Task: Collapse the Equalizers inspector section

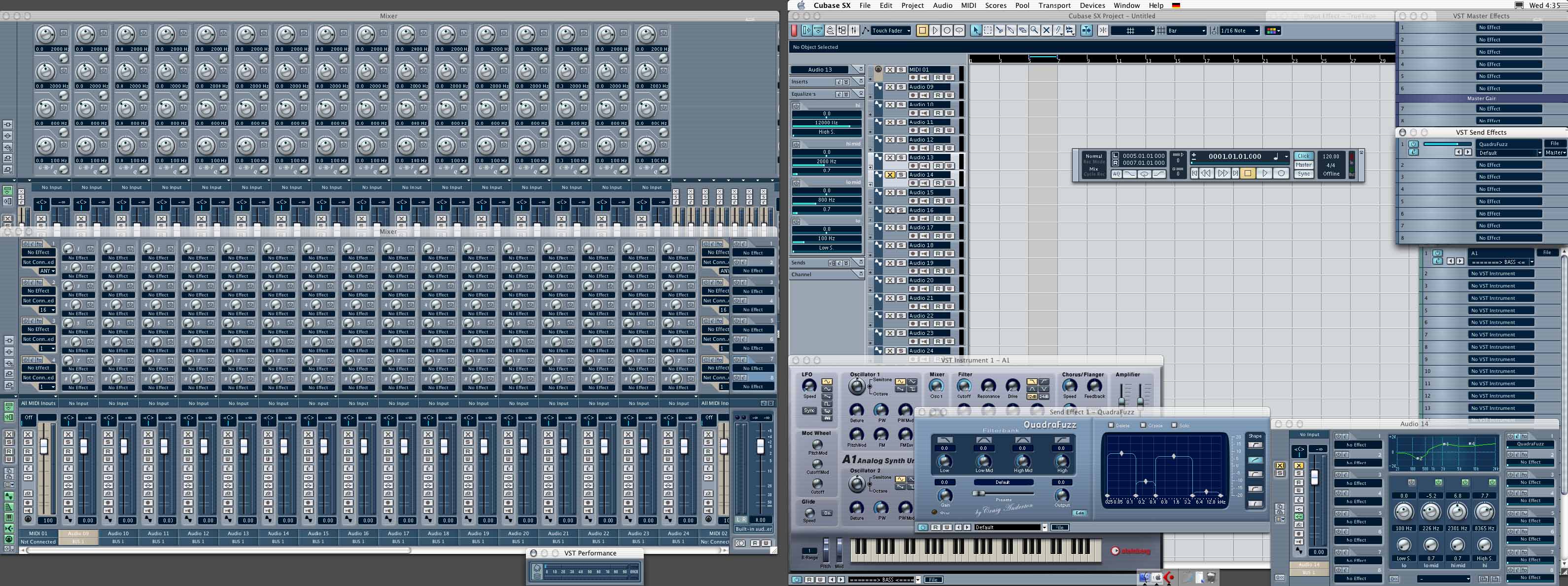Action: click(x=861, y=93)
